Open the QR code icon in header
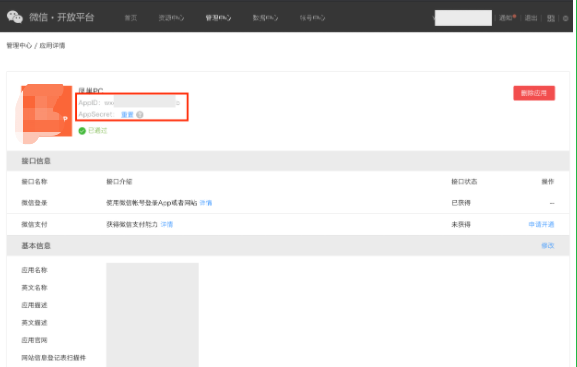 coord(551,18)
